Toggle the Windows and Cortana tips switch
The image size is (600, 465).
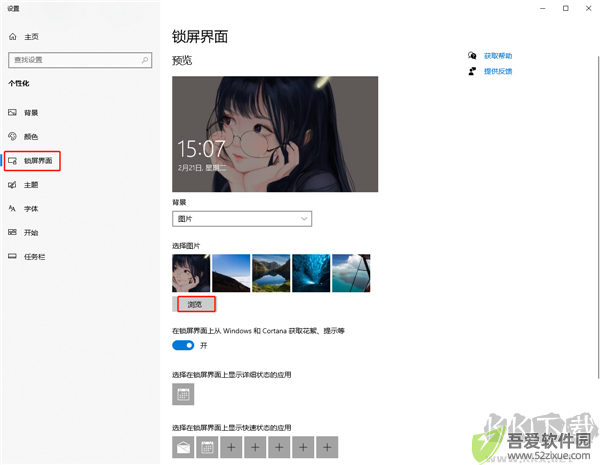[x=183, y=345]
